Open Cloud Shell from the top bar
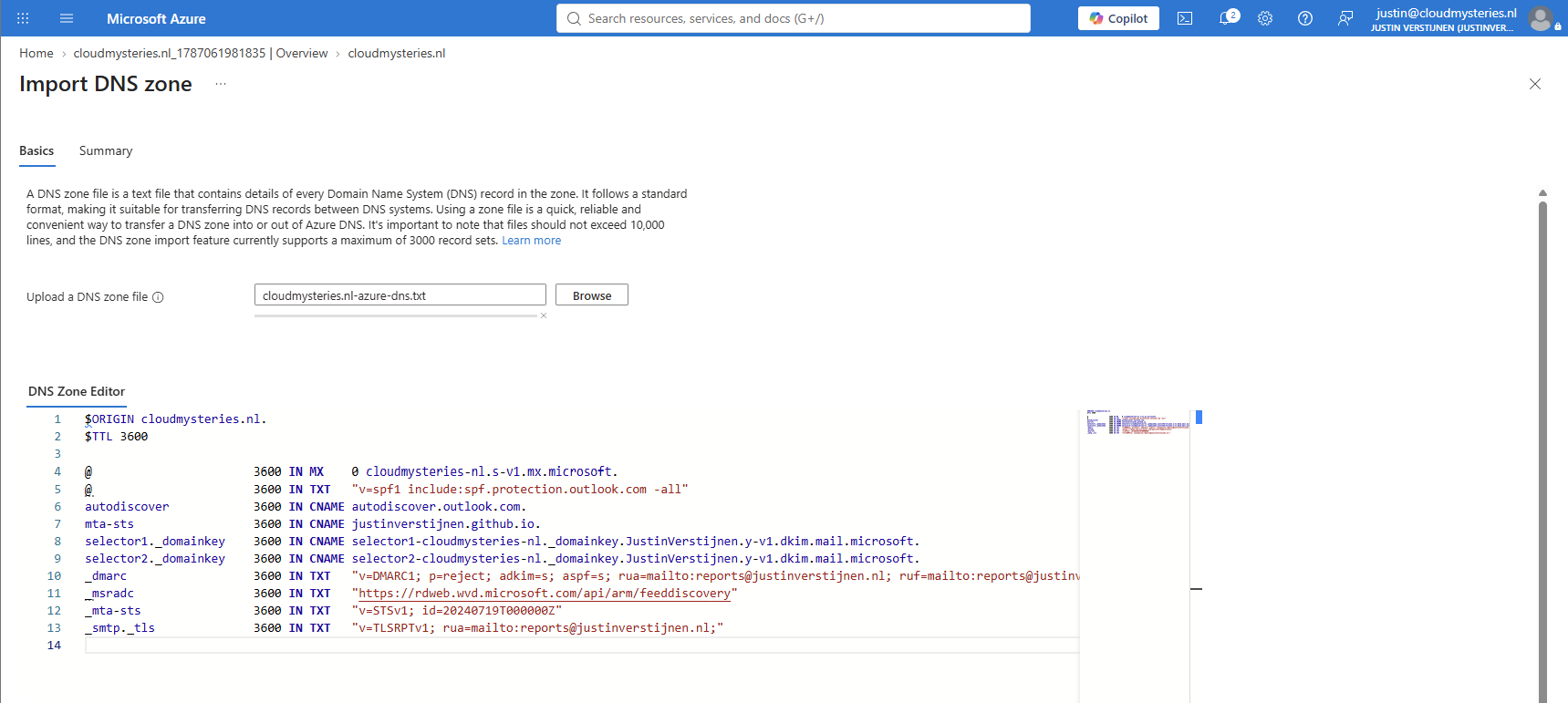1568x703 pixels. pos(1185,18)
